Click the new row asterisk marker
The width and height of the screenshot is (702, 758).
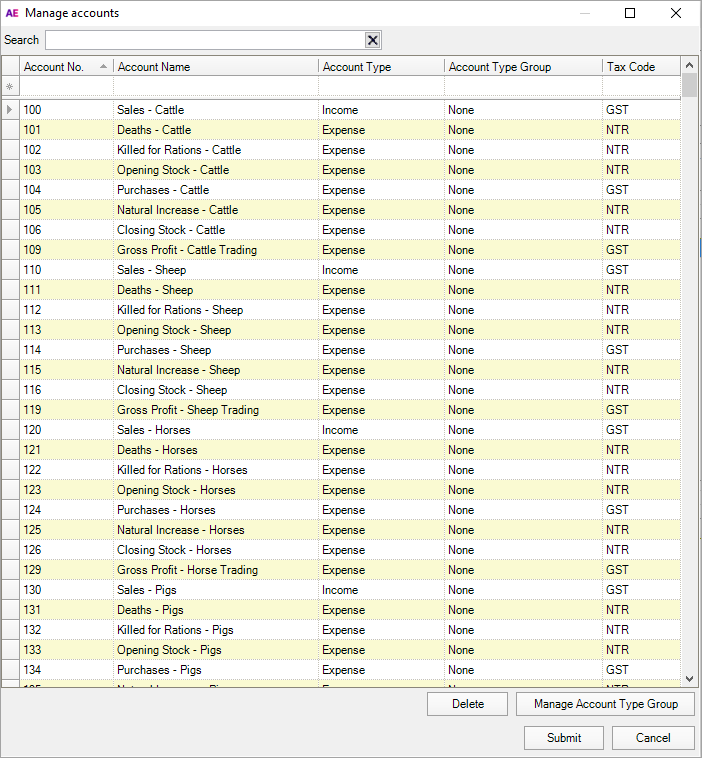[10, 88]
